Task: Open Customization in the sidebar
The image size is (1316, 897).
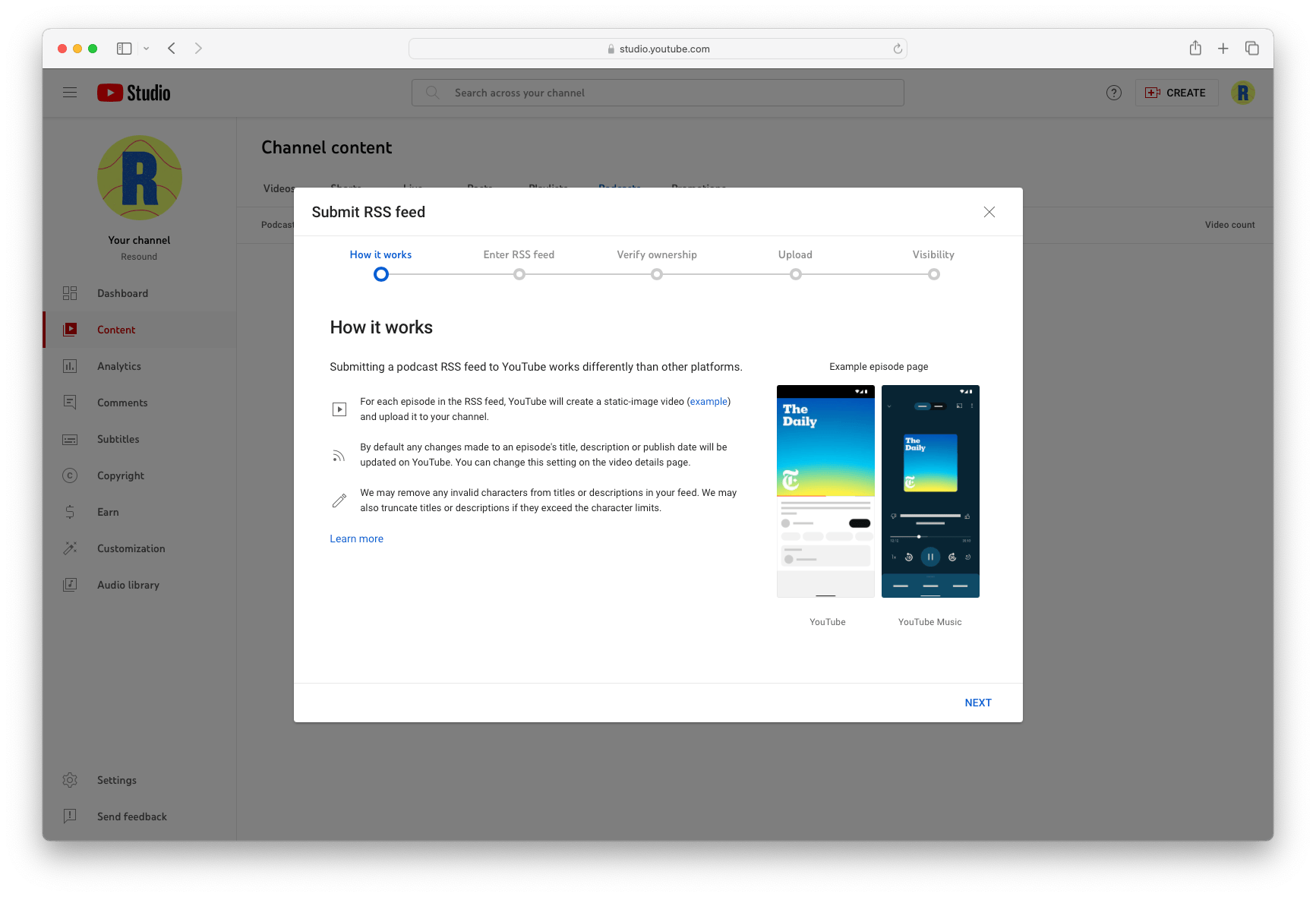Action: pyautogui.click(x=140, y=548)
